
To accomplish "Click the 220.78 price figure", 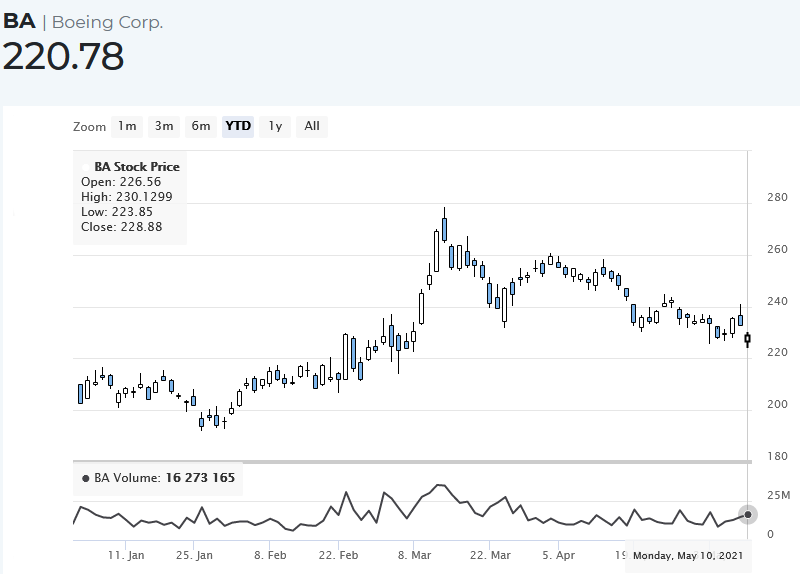I will (63, 57).
